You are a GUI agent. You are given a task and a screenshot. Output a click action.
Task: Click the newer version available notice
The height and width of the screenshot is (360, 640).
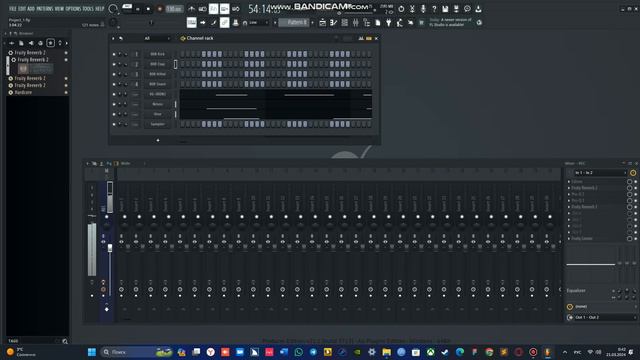click(451, 22)
